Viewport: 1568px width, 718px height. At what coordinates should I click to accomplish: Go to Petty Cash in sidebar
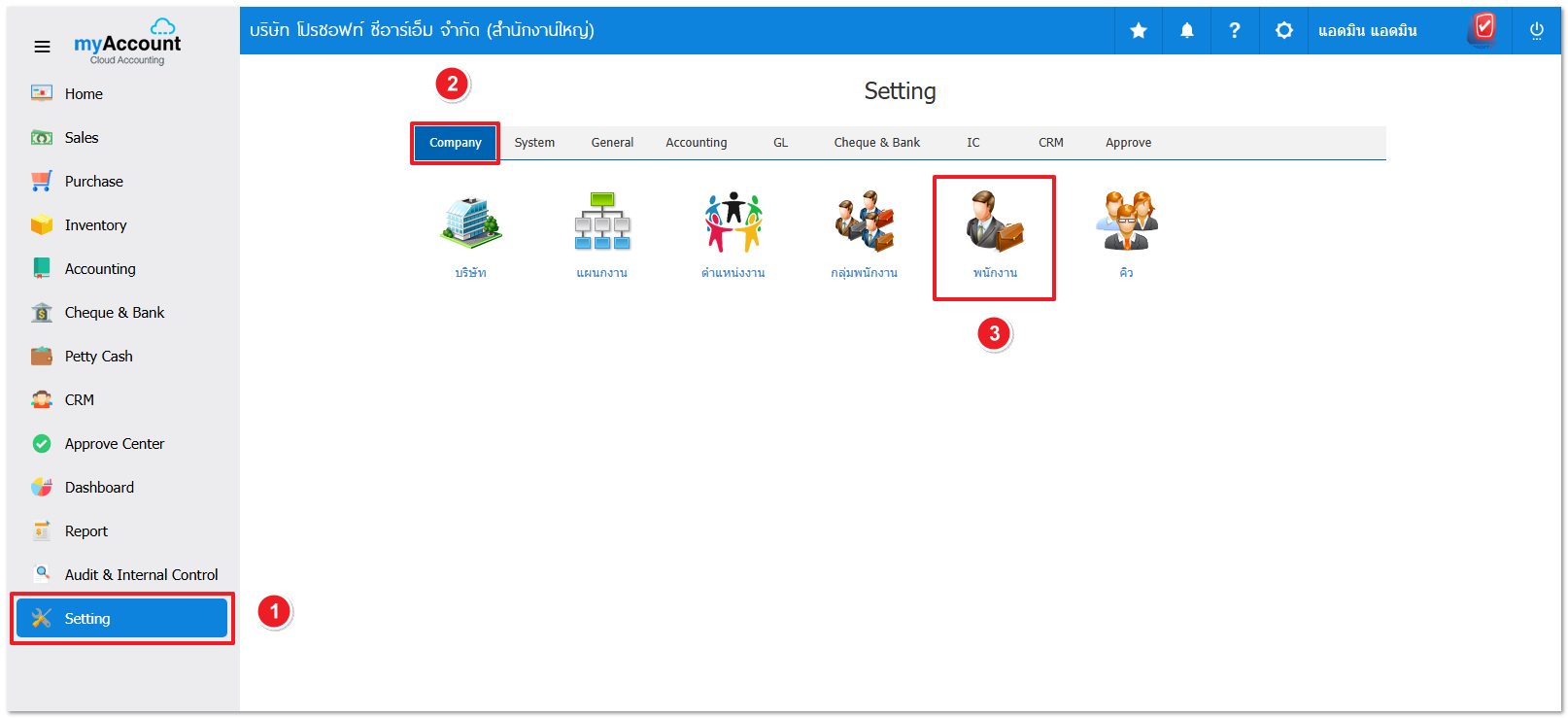[98, 357]
